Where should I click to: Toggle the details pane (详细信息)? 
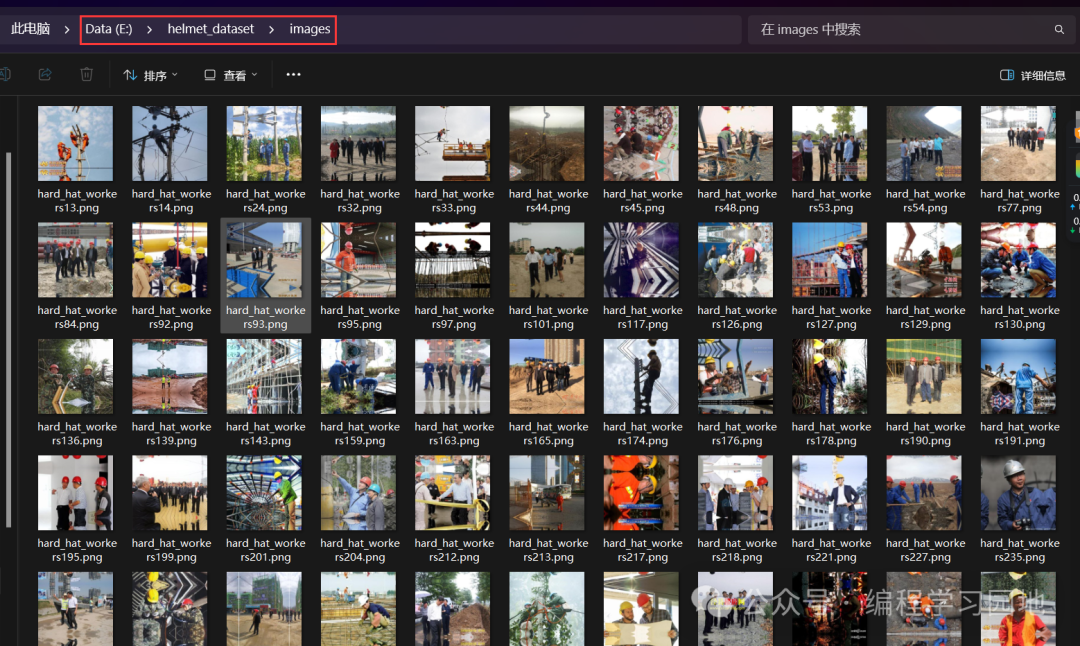pos(1032,75)
